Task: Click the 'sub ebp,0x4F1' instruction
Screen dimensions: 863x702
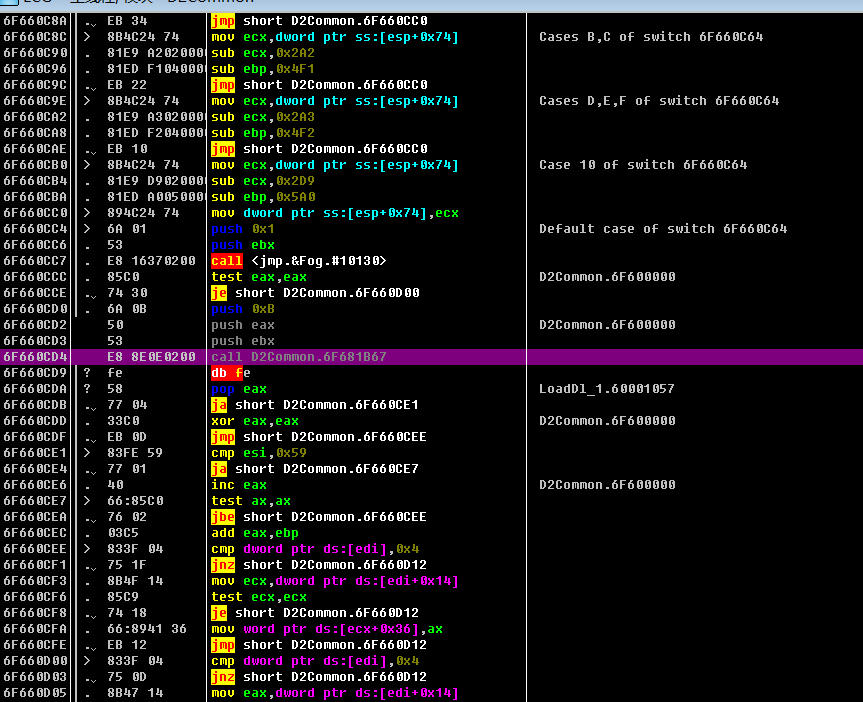Action: click(x=263, y=69)
